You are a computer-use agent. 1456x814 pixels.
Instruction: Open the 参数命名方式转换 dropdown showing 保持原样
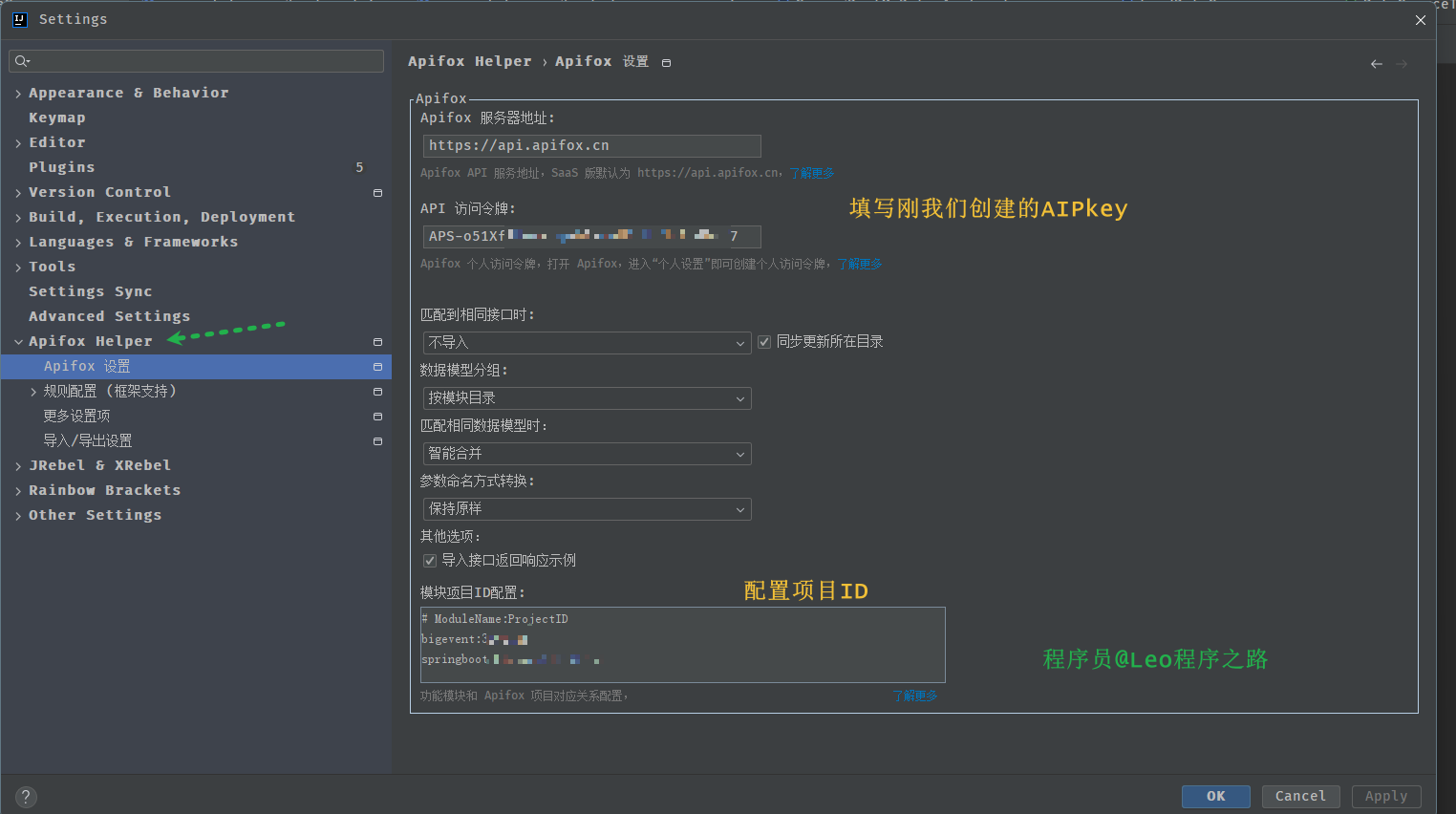click(x=587, y=509)
